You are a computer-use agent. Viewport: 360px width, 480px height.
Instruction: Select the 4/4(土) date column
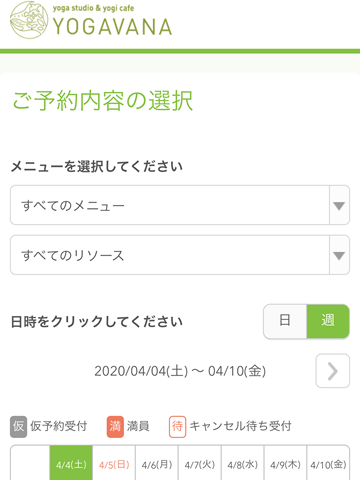(71, 463)
